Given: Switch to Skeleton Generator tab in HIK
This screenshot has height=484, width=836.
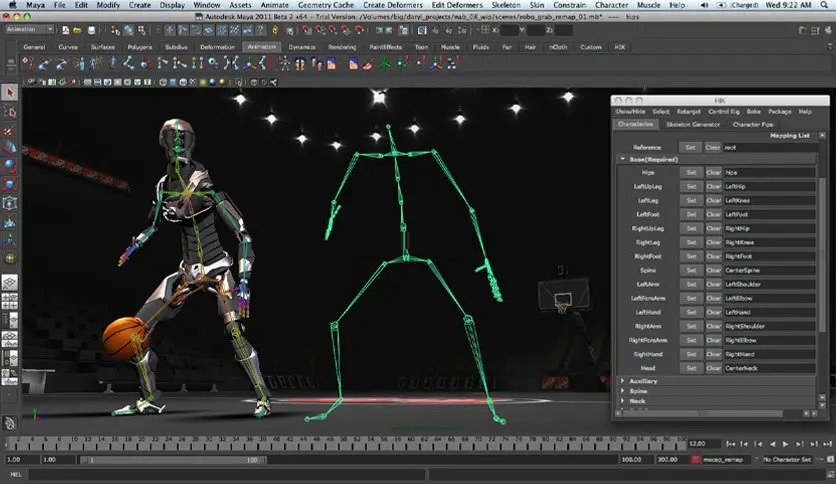Looking at the screenshot, I should (693, 124).
